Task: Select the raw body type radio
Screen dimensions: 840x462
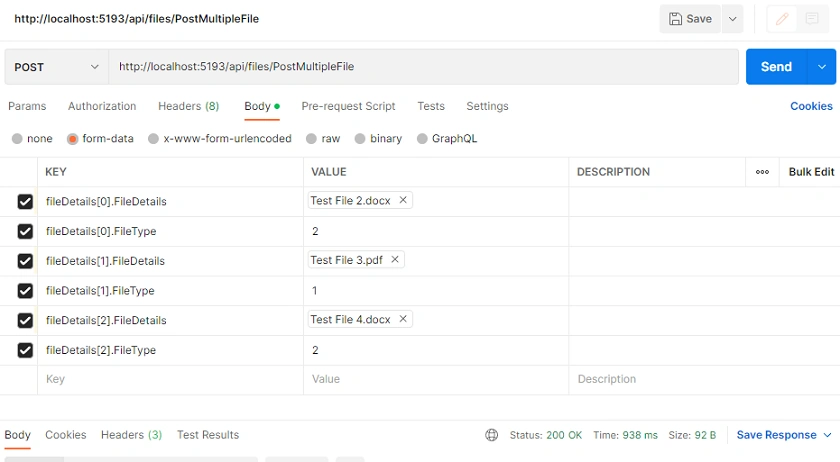Action: 311,139
